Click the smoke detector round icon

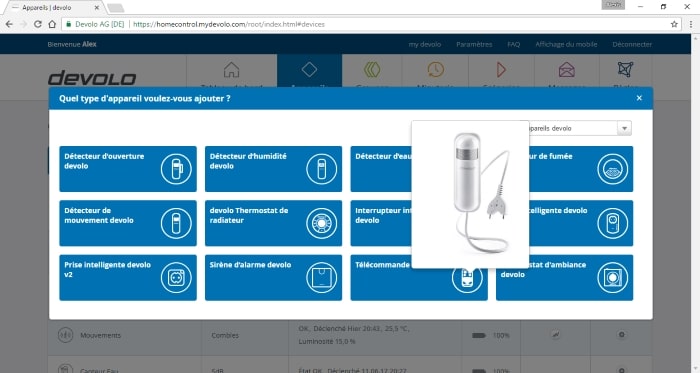point(612,169)
